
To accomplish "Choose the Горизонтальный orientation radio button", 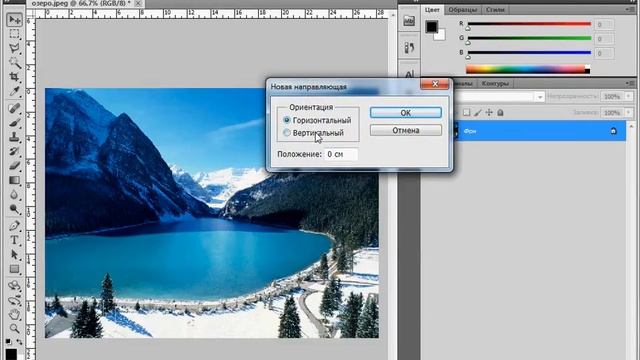I will pos(287,120).
